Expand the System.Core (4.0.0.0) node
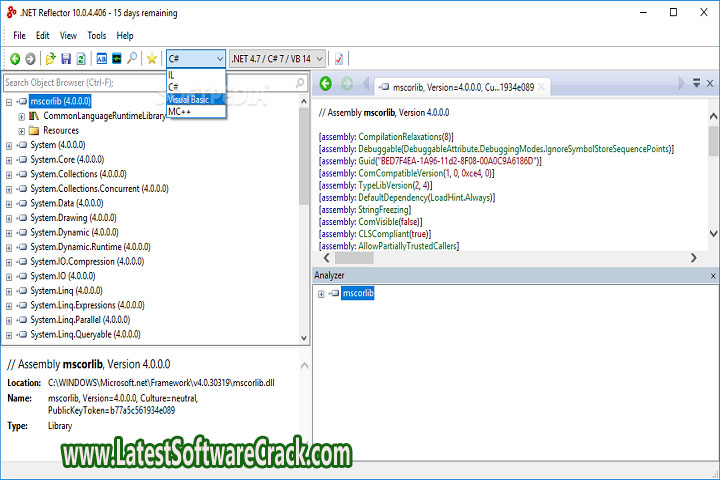720x480 pixels. point(9,160)
